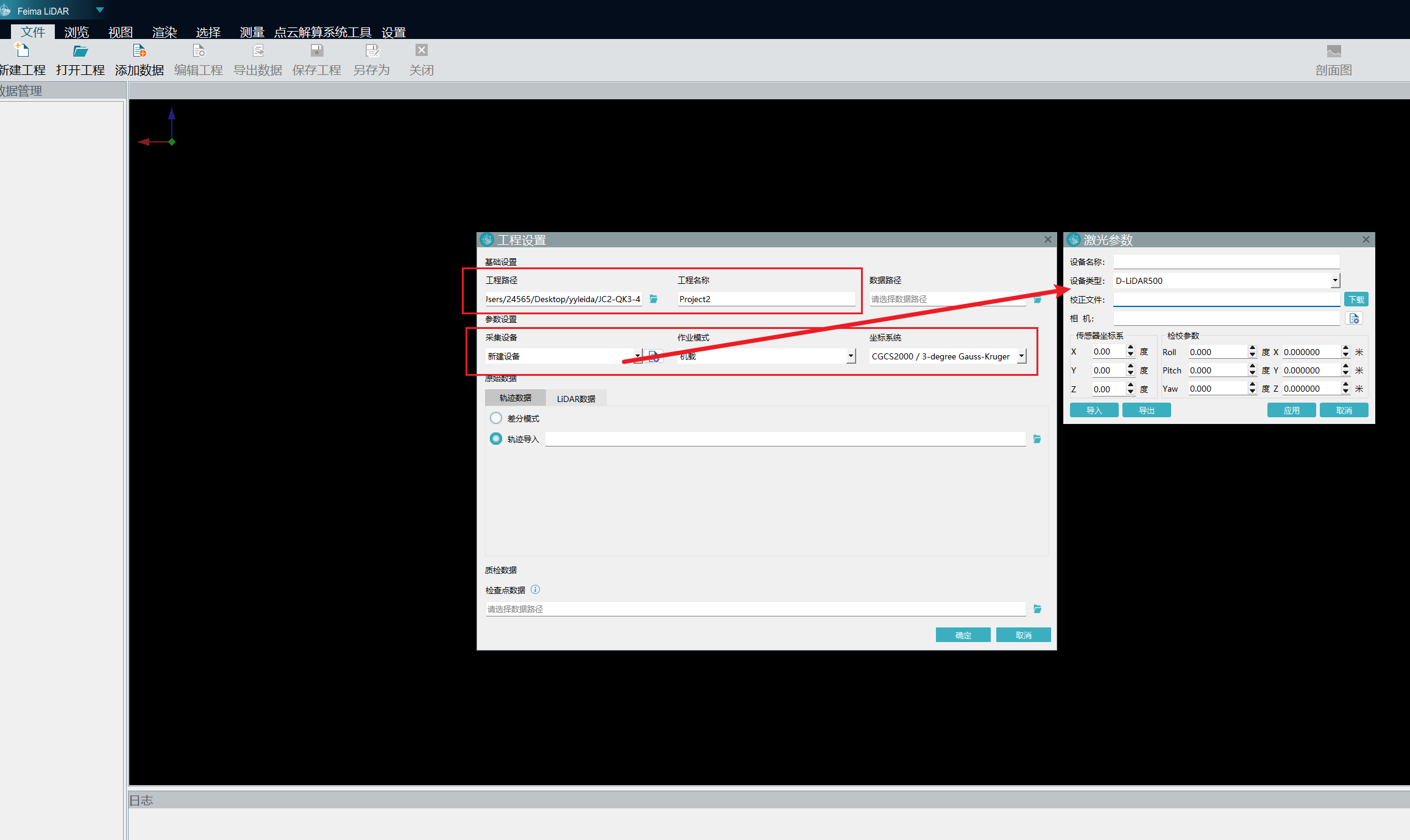Open the 点云解算系统工具 menu
The height and width of the screenshot is (840, 1410).
(x=322, y=32)
